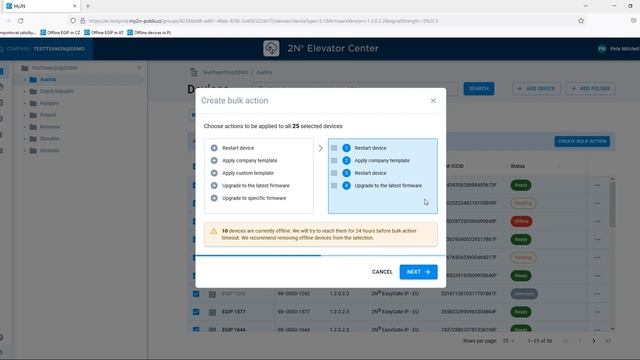Click the ADD FOLDER button
640x360 pixels.
pyautogui.click(x=591, y=89)
